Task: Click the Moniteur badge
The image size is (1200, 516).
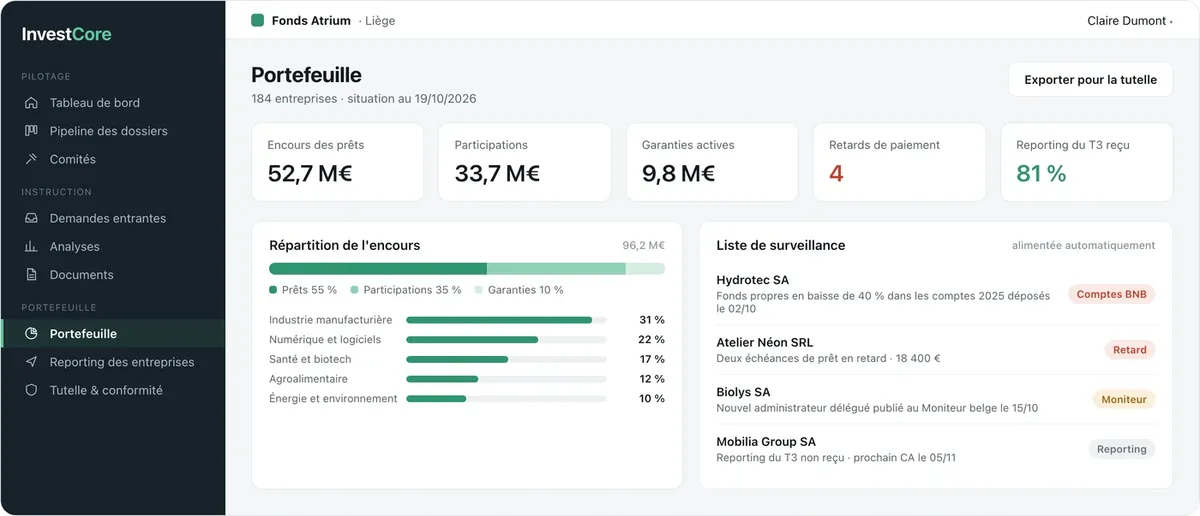Action: pos(1124,400)
